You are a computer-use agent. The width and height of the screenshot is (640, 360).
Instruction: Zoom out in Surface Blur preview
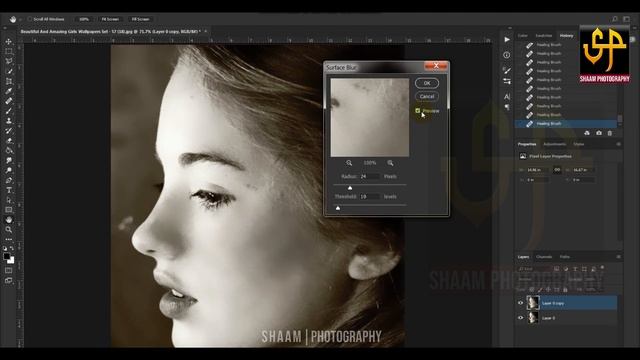point(349,163)
